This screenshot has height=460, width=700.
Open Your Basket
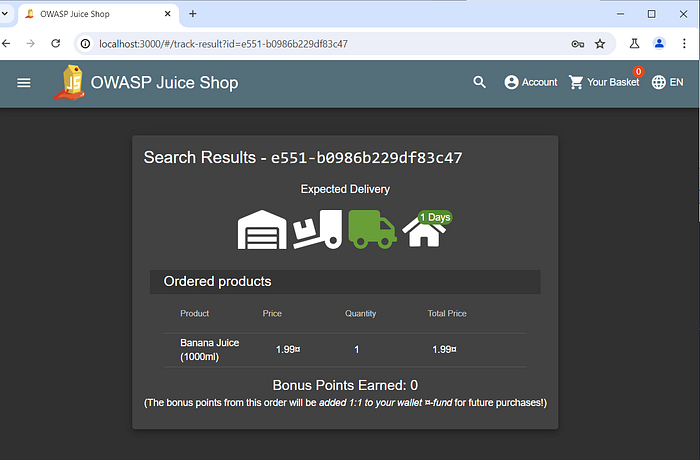click(x=604, y=82)
